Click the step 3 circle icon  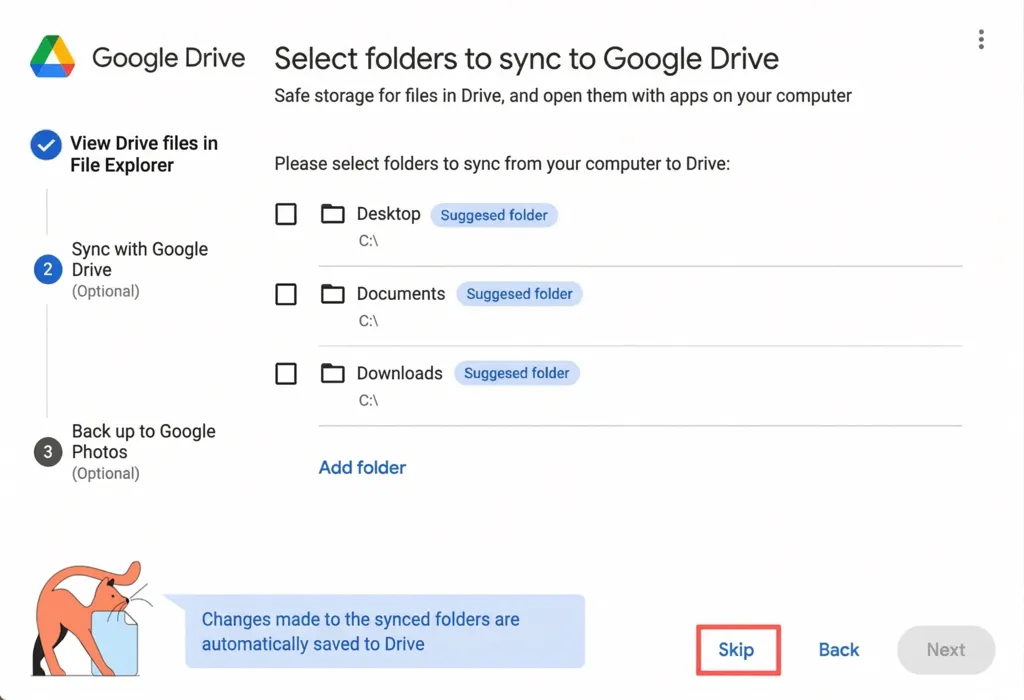(x=47, y=452)
